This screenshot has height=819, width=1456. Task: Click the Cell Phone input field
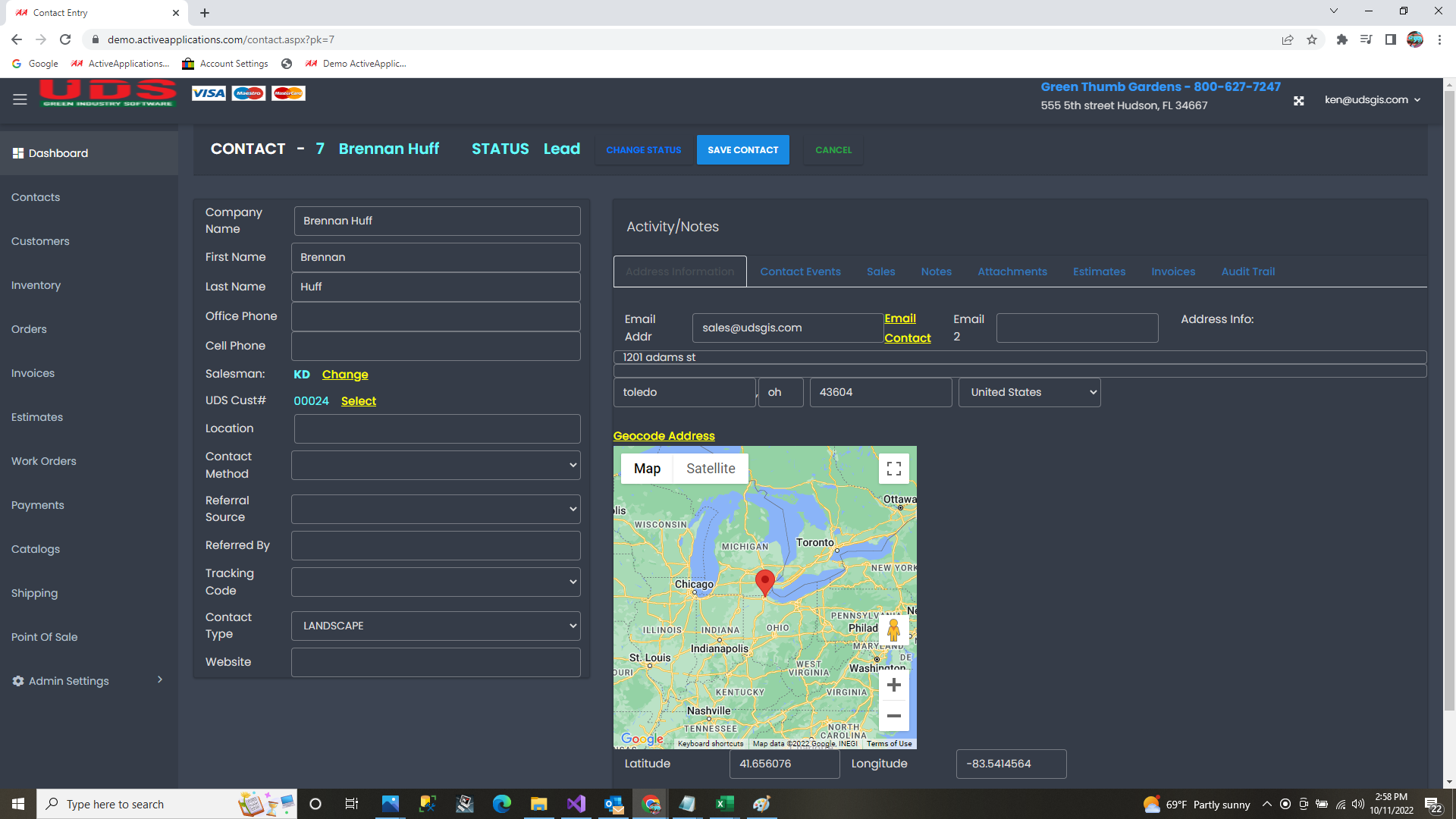point(436,346)
